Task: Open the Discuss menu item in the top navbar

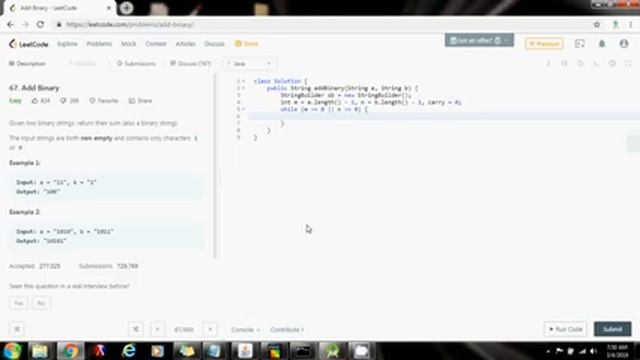Action: click(214, 44)
